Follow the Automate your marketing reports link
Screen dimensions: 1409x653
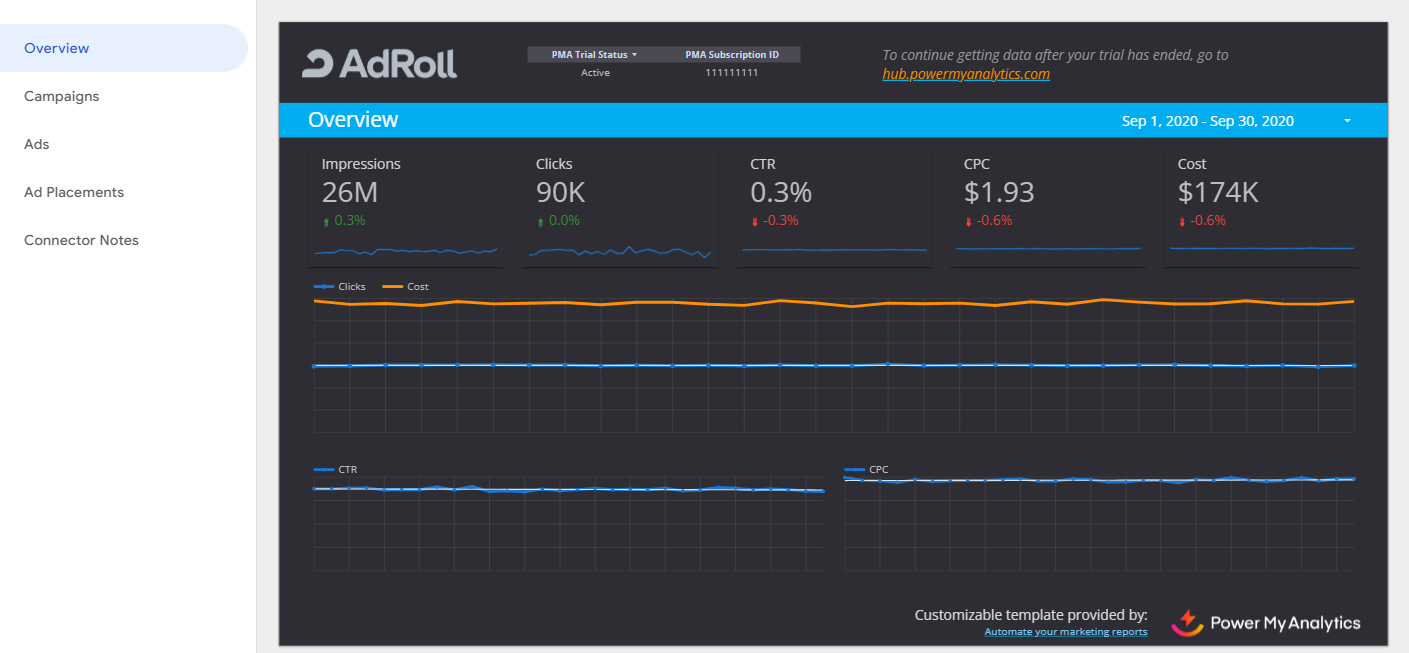pyautogui.click(x=1065, y=632)
